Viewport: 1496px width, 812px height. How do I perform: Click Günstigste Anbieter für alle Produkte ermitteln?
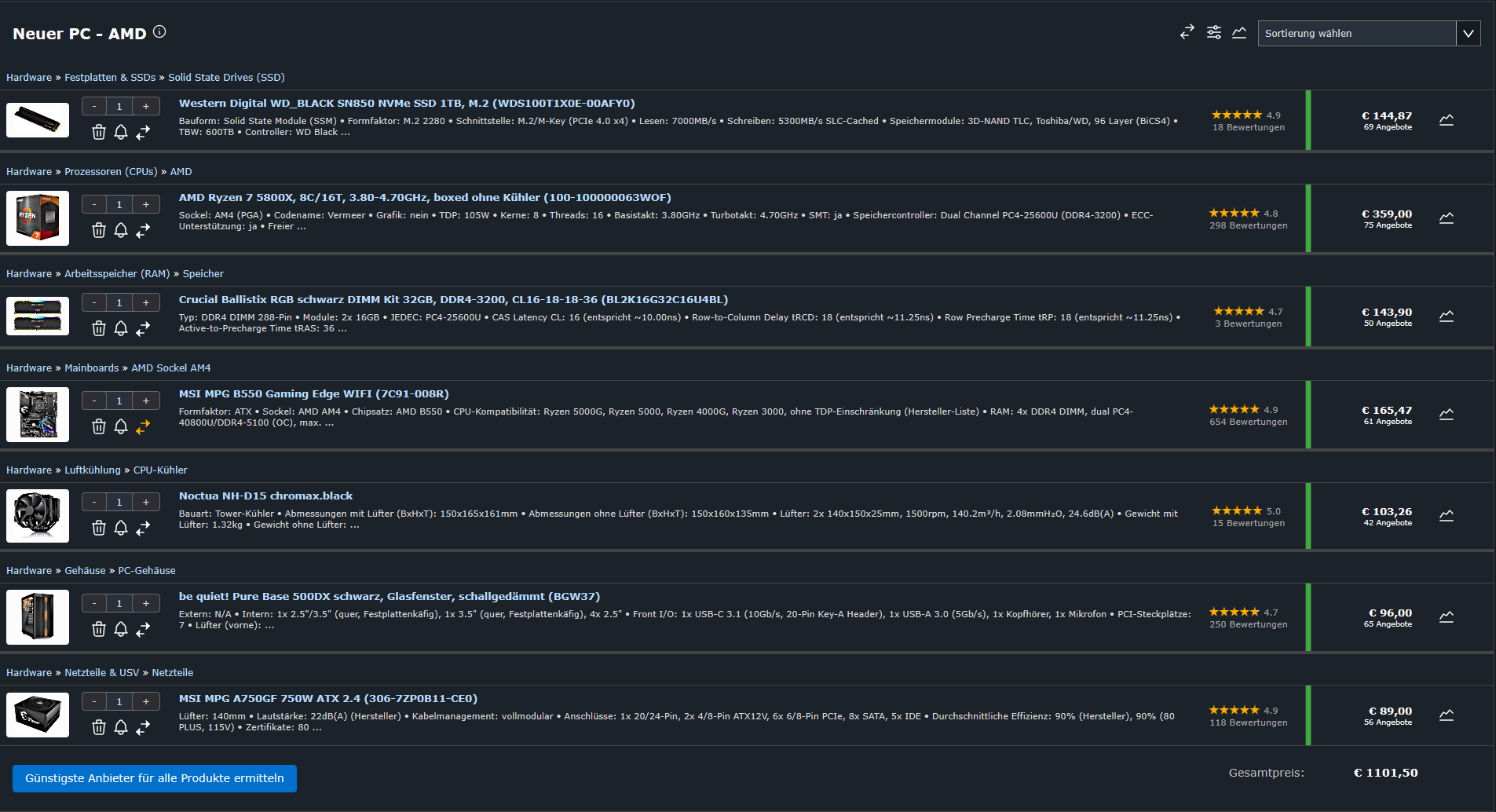tap(155, 778)
